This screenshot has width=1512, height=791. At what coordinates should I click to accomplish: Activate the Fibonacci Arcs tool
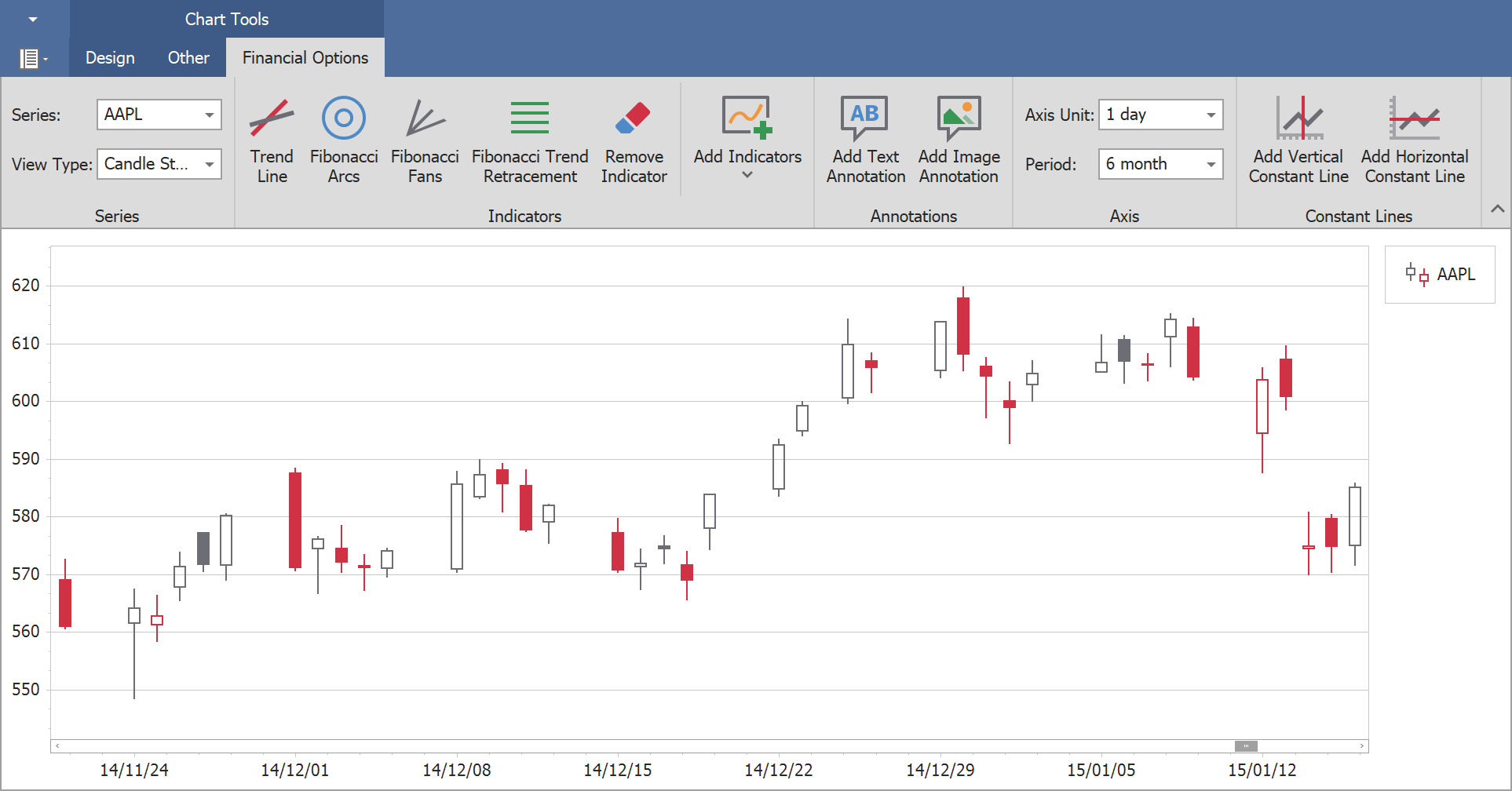click(x=344, y=140)
